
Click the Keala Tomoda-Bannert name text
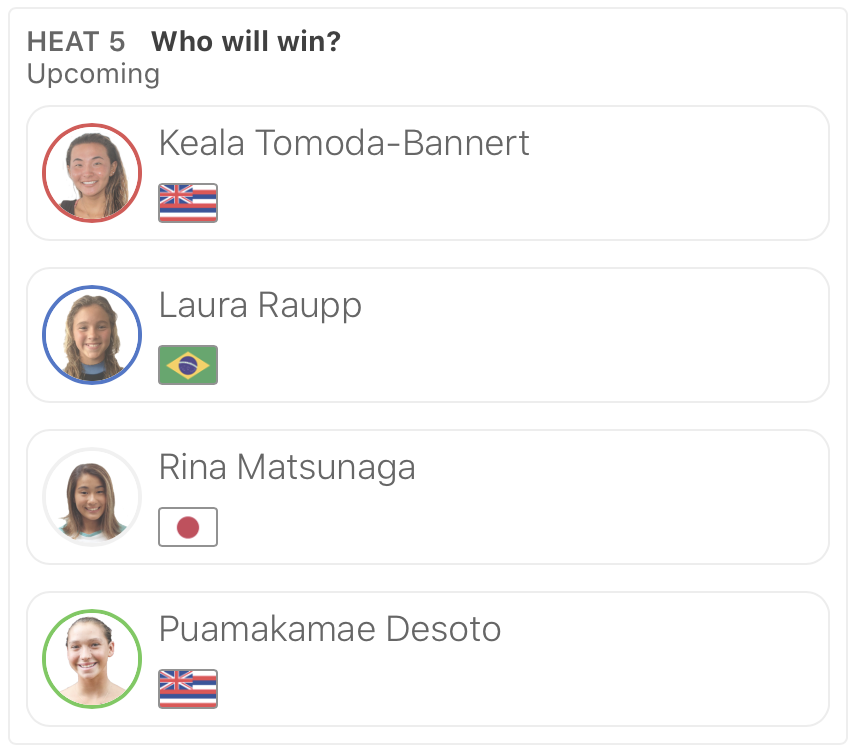(x=344, y=143)
